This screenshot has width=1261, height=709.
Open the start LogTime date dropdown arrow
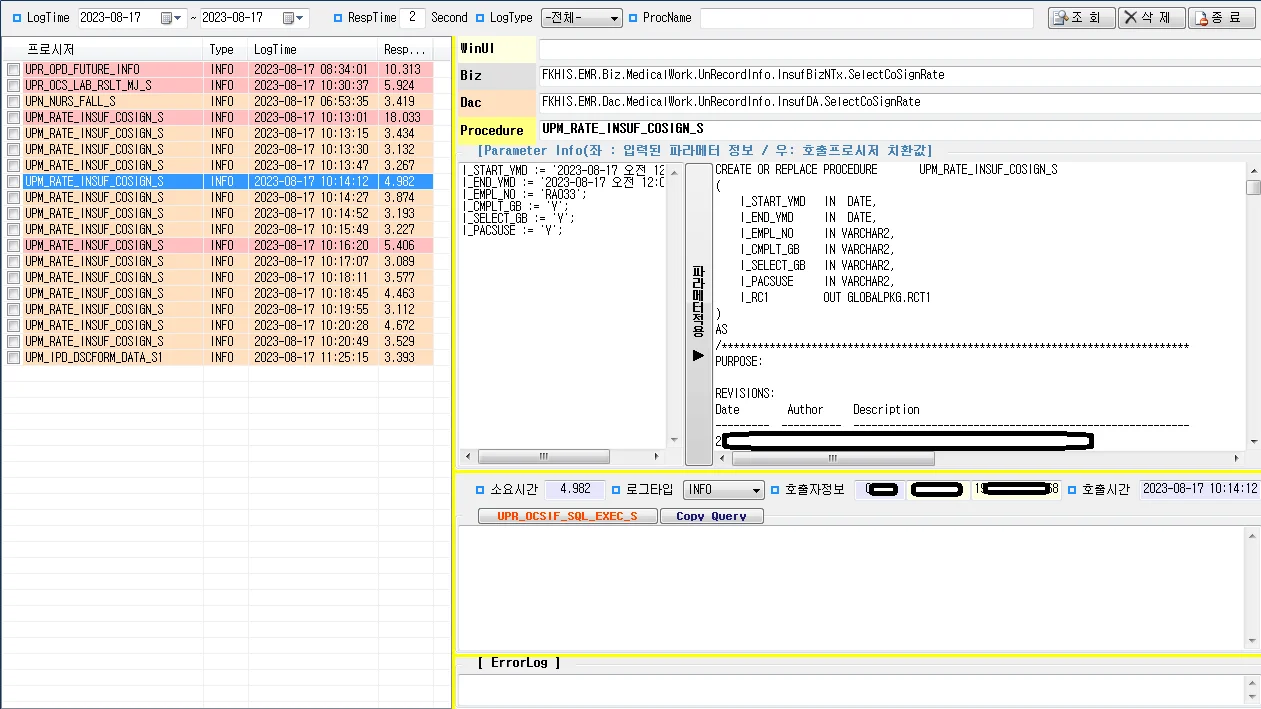click(177, 17)
